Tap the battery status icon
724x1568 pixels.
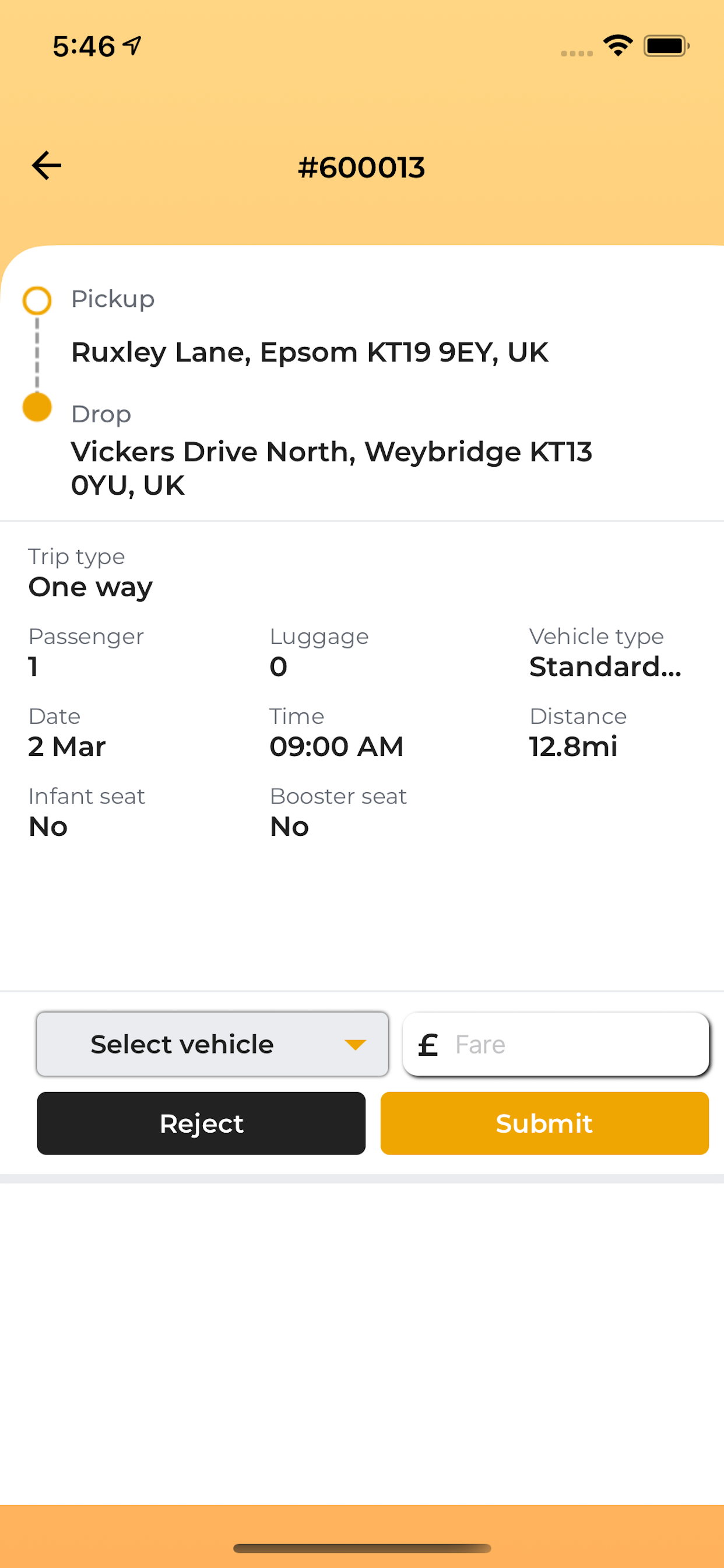pyautogui.click(x=667, y=45)
